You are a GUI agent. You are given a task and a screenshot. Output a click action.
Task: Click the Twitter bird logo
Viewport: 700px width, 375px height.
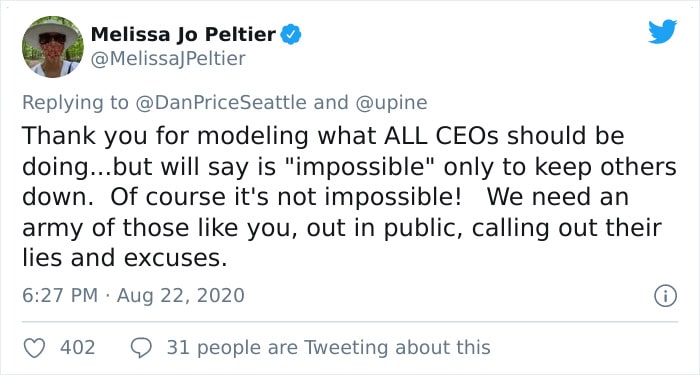tap(662, 32)
